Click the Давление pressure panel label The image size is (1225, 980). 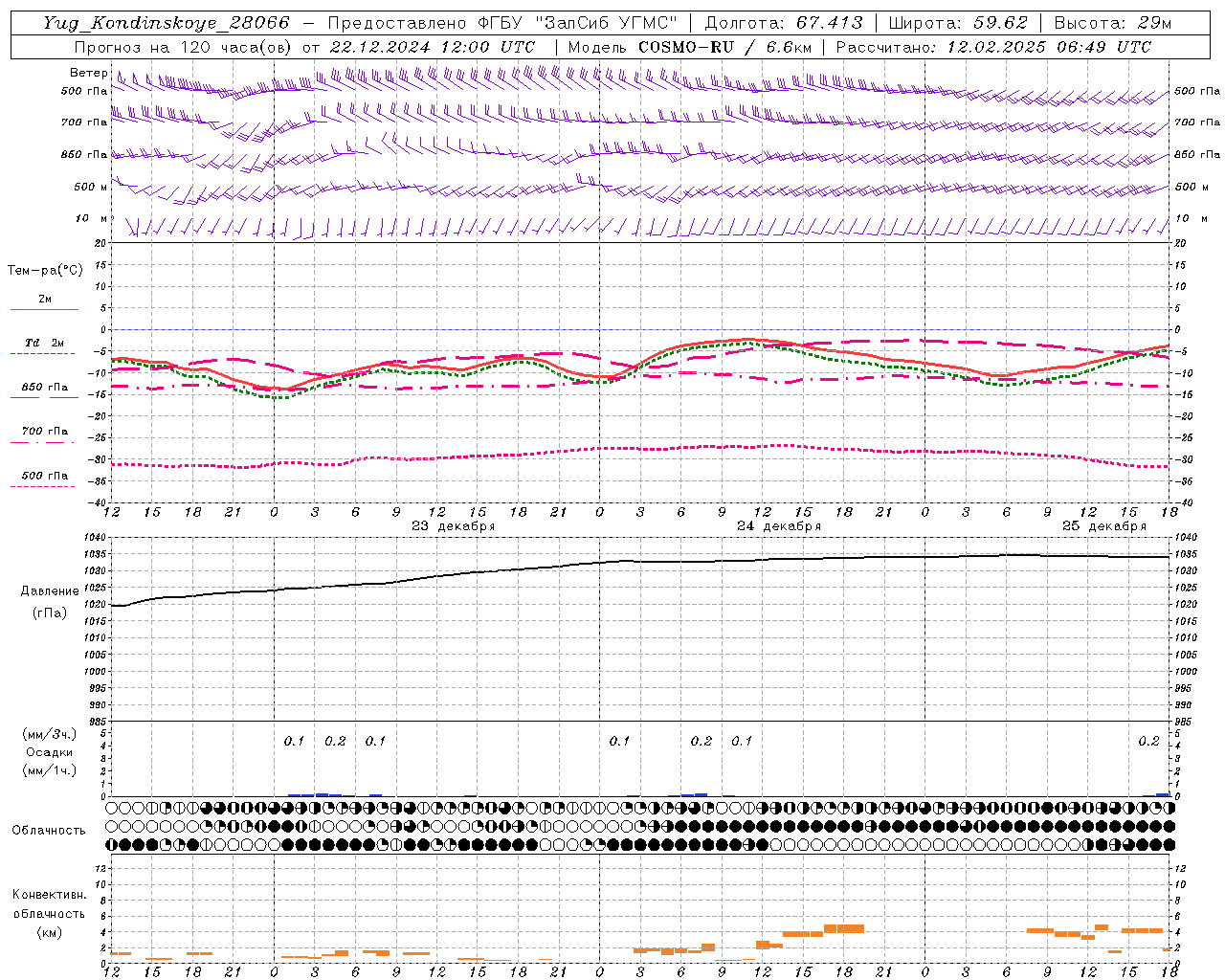pyautogui.click(x=50, y=591)
